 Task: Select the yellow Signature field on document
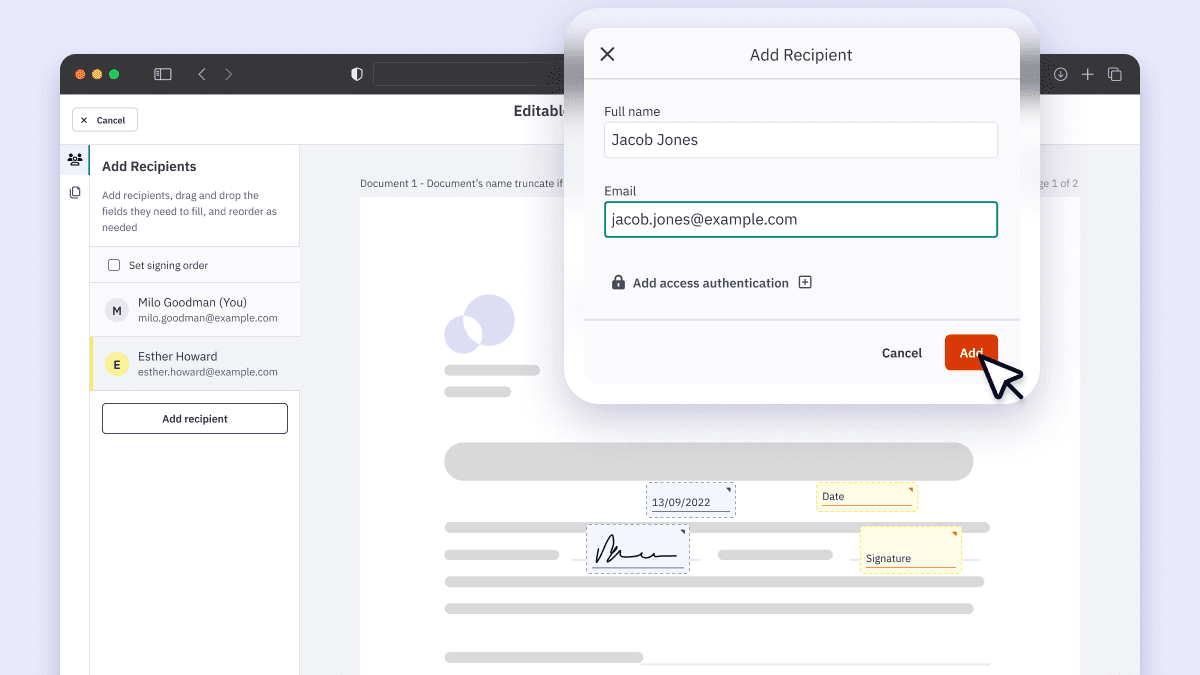[911, 550]
